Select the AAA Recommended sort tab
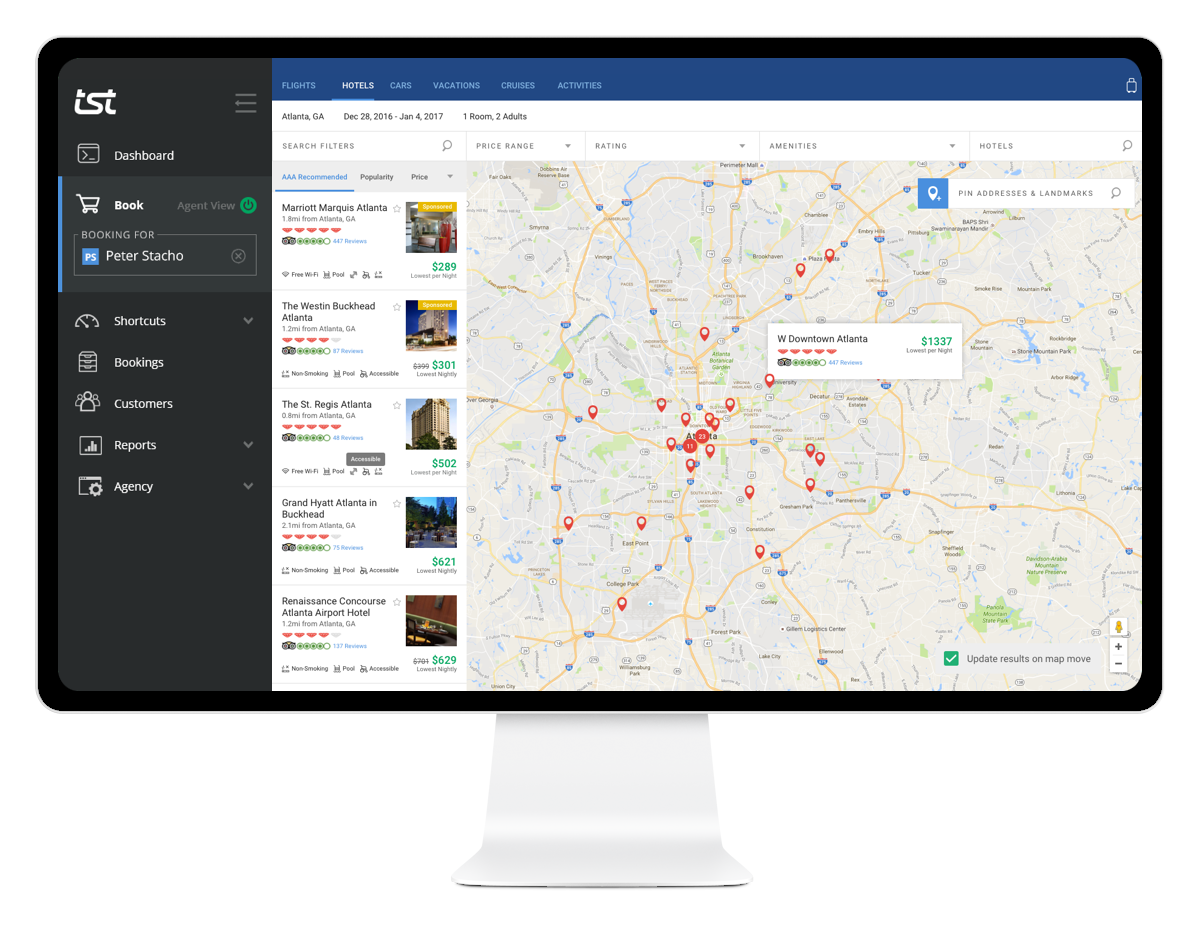The width and height of the screenshot is (1200, 940). 314,177
